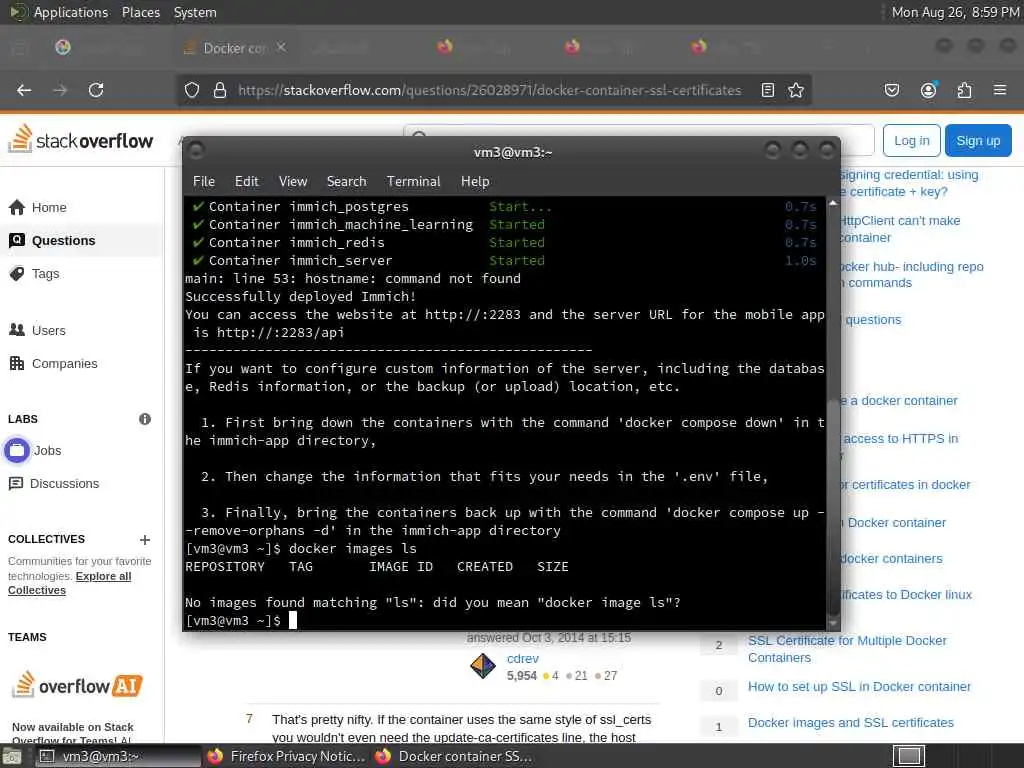This screenshot has width=1024, height=768.
Task: Select the Docker container browser tab
Action: tap(232, 48)
